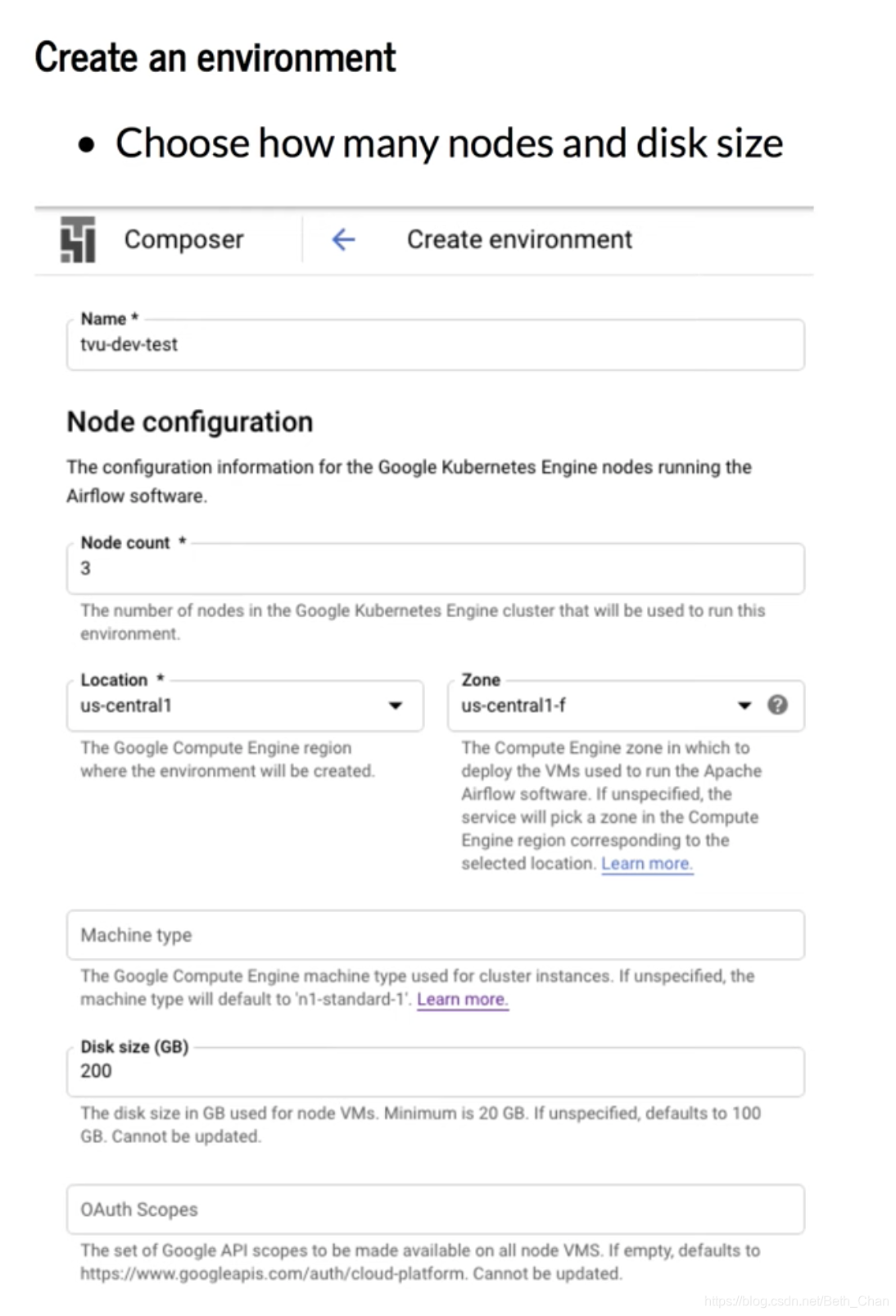The width and height of the screenshot is (896, 1316).
Task: Click the Composer logo icon
Action: click(x=78, y=239)
